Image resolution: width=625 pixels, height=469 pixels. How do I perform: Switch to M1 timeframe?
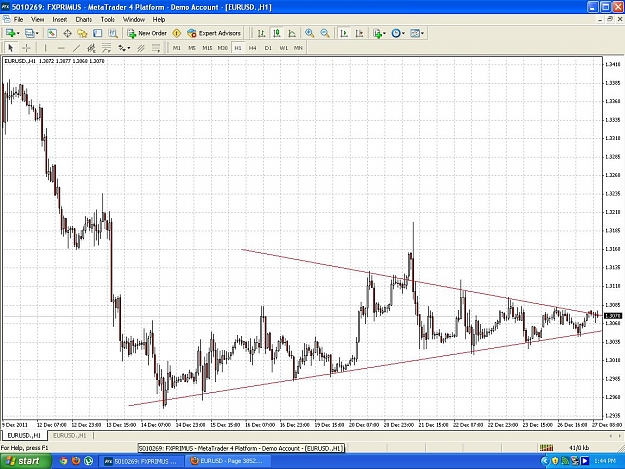(x=177, y=48)
